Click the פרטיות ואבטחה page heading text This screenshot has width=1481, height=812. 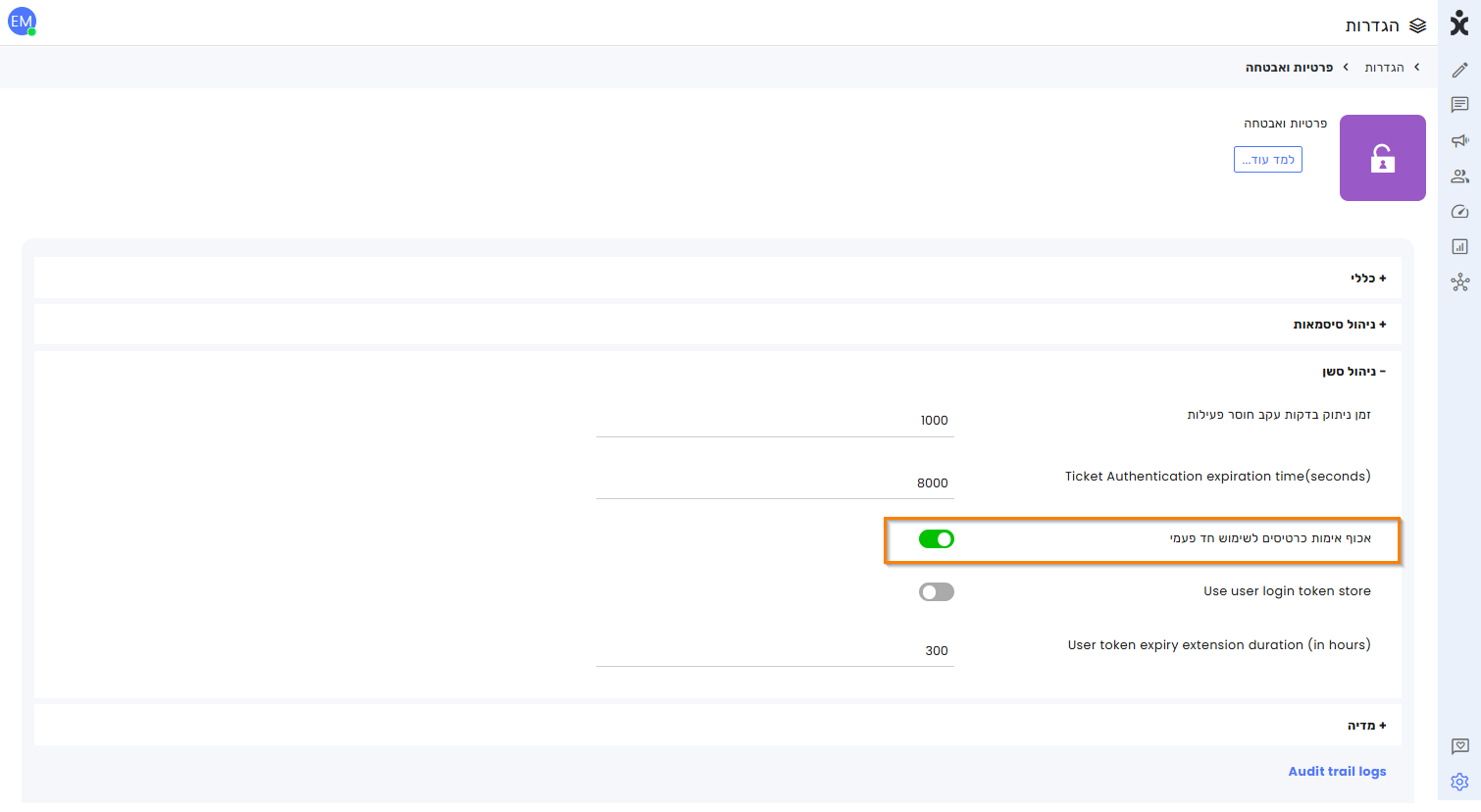(1285, 124)
